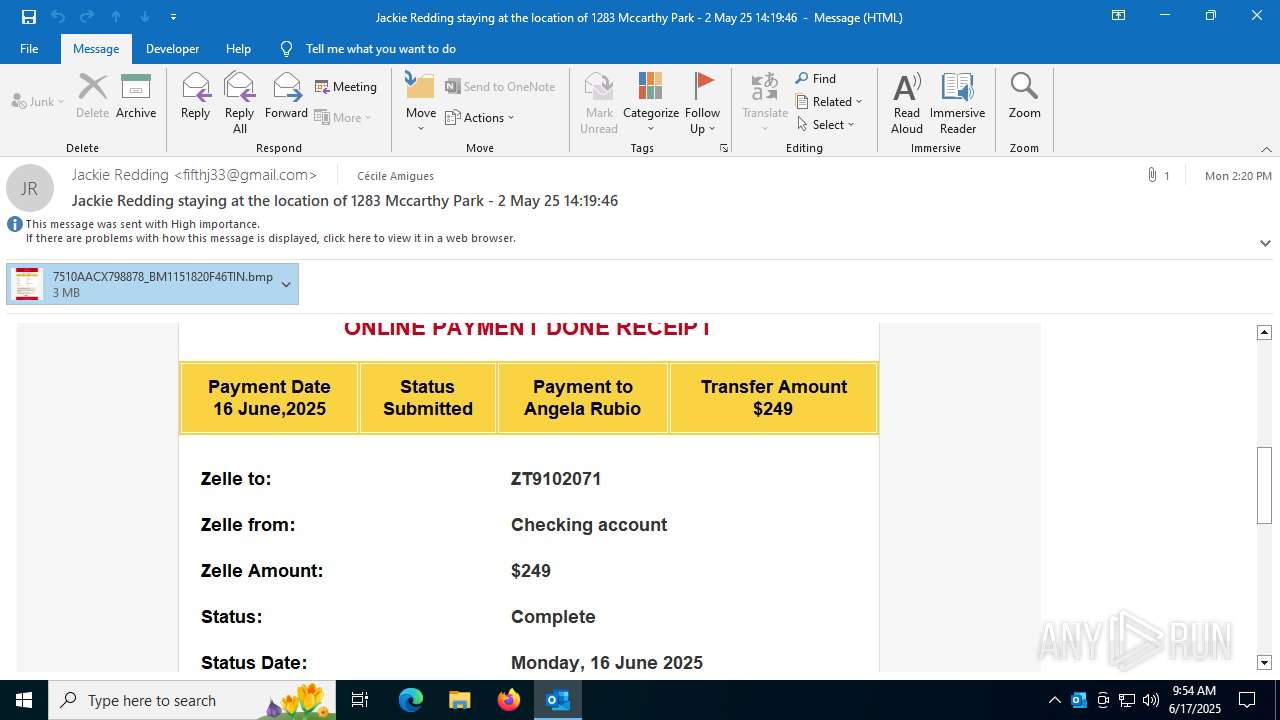
Task: Click the Checking account text
Action: (589, 525)
